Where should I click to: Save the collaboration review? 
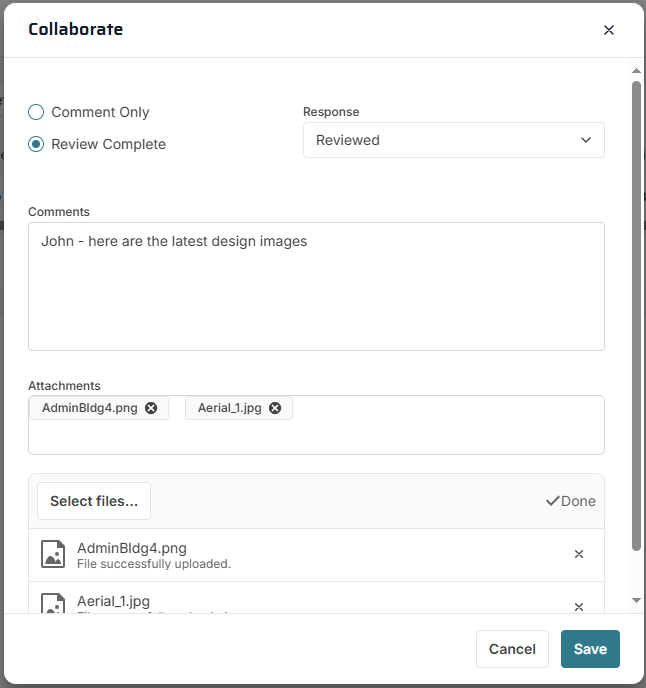590,649
